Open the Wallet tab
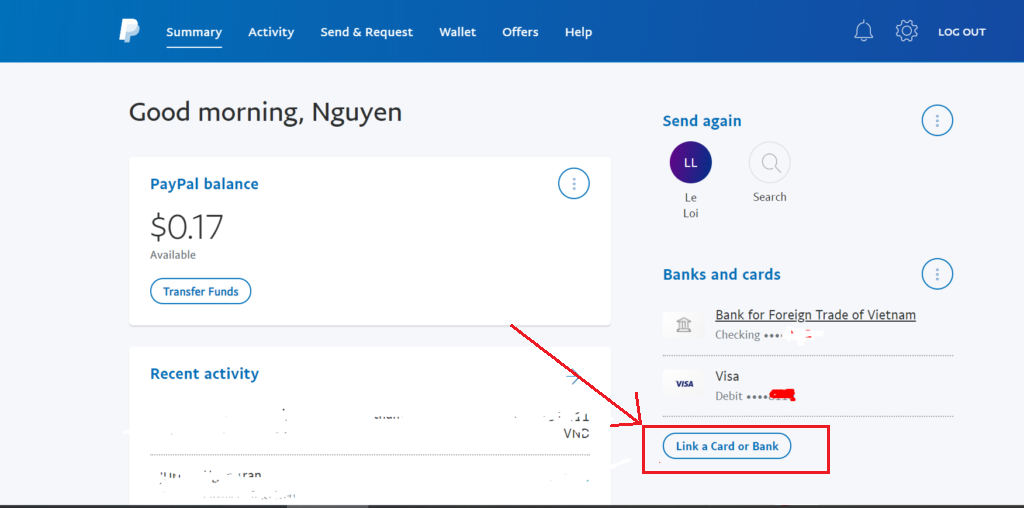 [x=457, y=32]
